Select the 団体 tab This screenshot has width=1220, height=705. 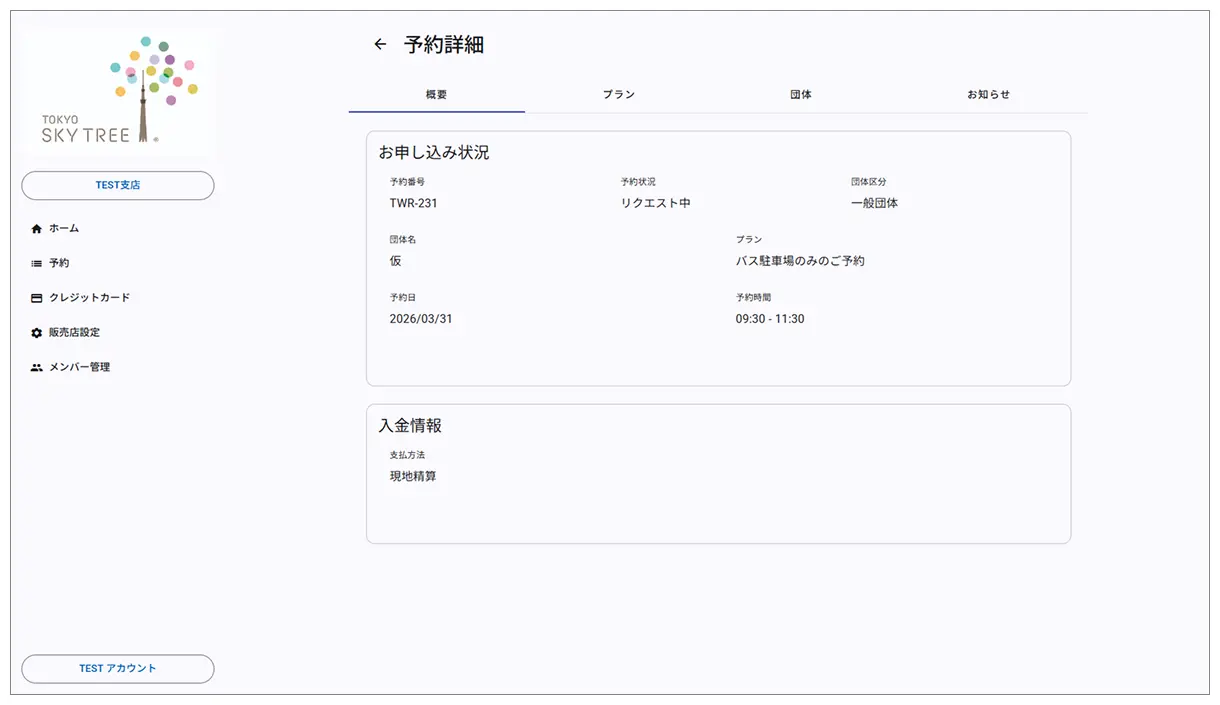pos(800,94)
